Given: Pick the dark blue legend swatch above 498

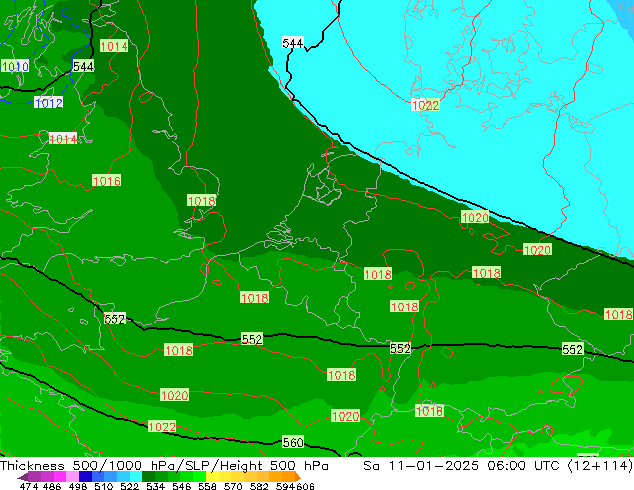Looking at the screenshot, I should tap(85, 477).
